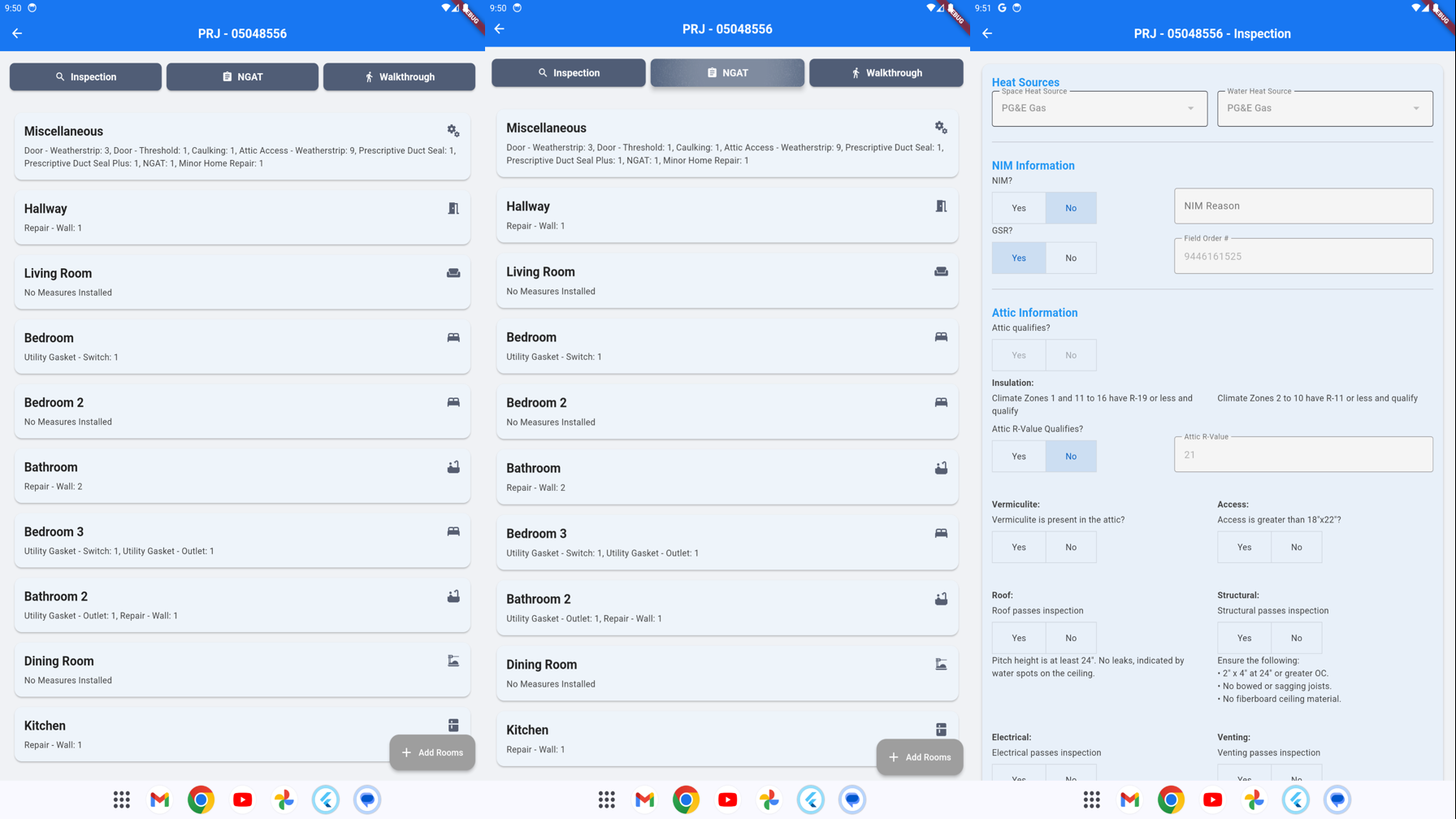Click Kitchen fridge icon in middle screen
Screen dimensions: 1456x819
pos(941,730)
